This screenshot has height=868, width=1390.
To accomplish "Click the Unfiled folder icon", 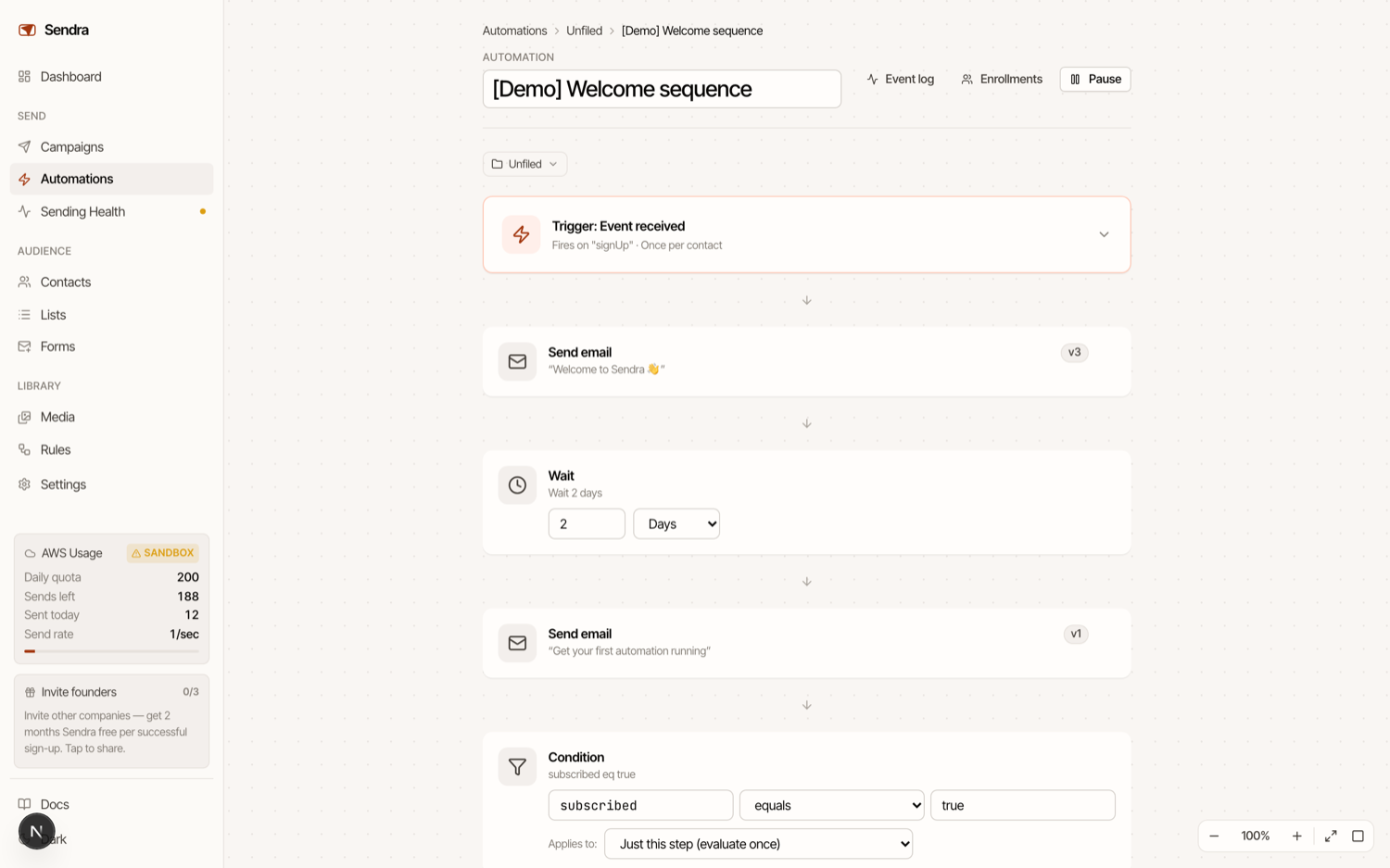I will coord(498,164).
